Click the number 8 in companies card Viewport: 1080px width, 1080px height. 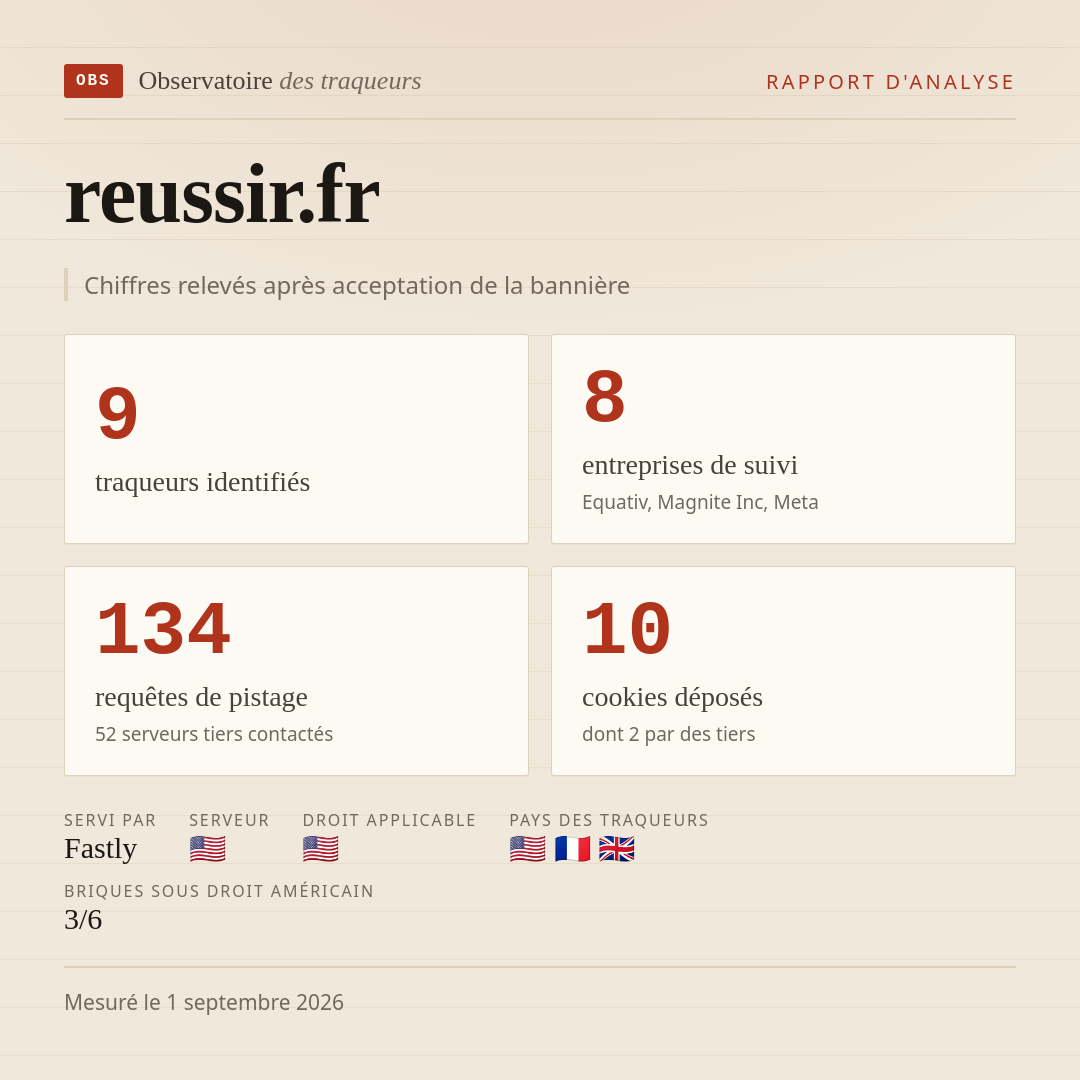point(604,397)
